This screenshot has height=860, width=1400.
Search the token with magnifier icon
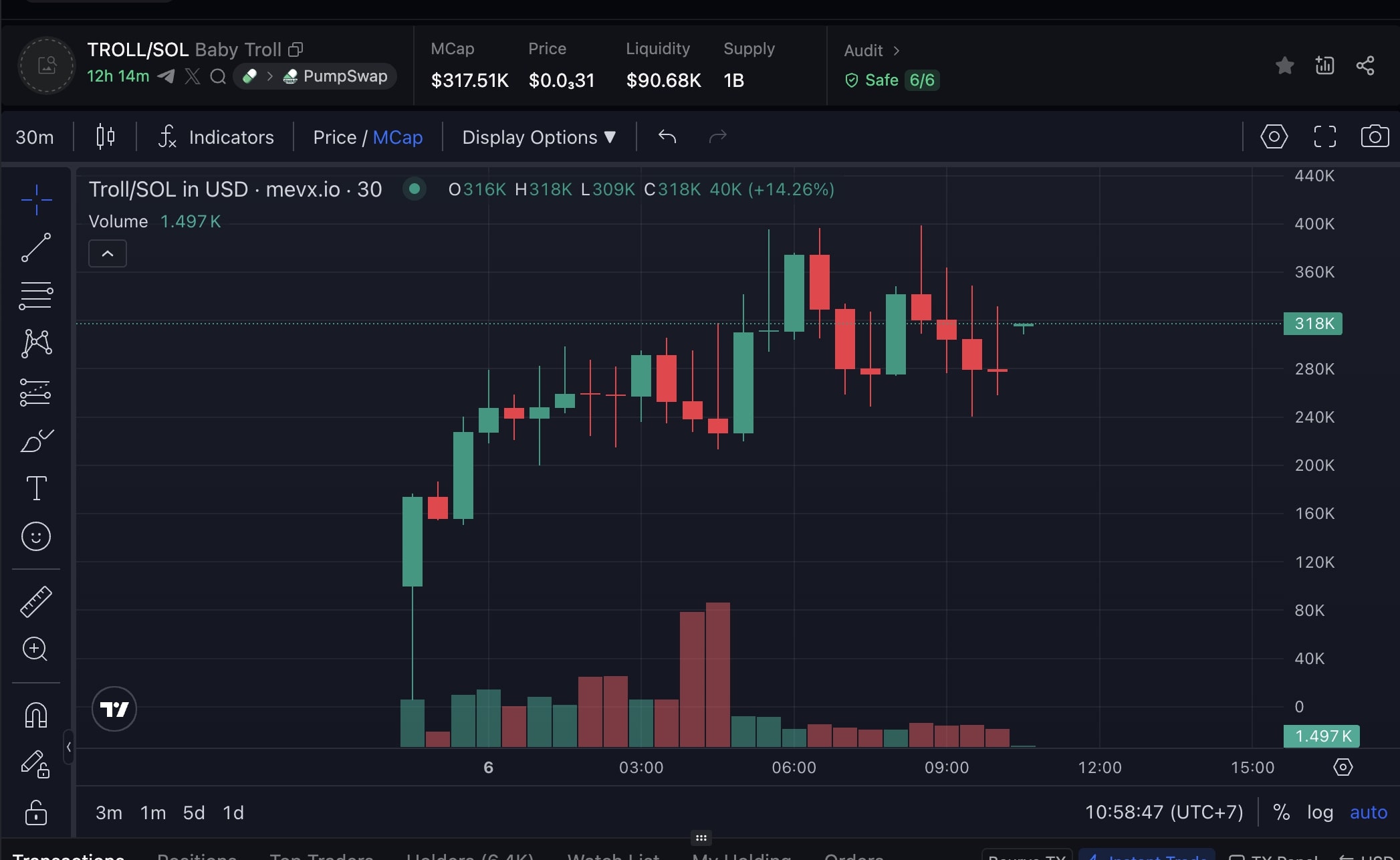click(x=217, y=76)
